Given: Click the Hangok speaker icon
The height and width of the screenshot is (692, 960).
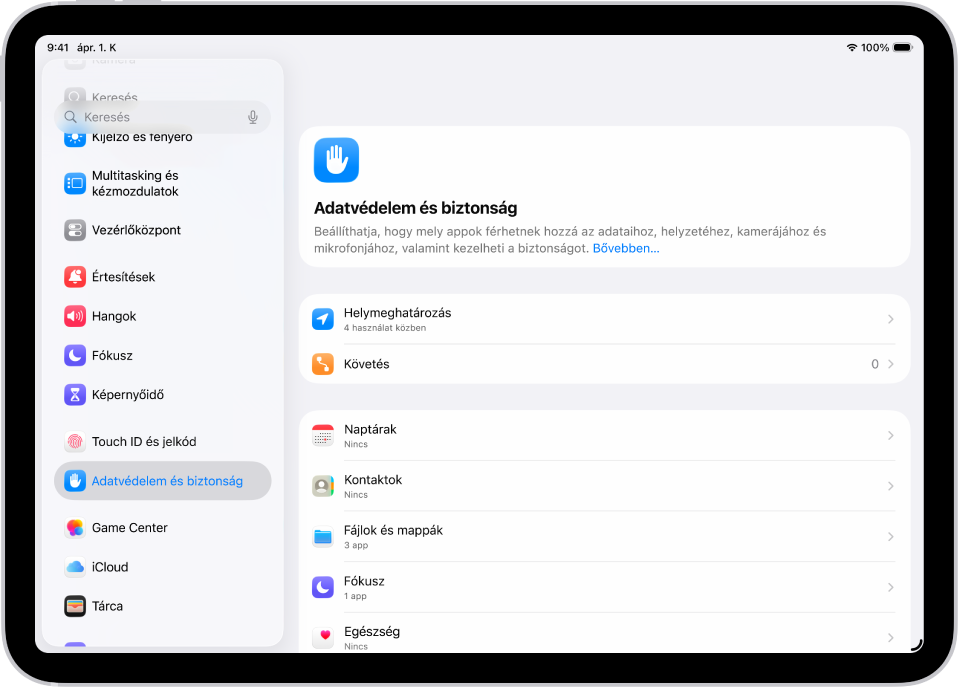Looking at the screenshot, I should click(75, 317).
